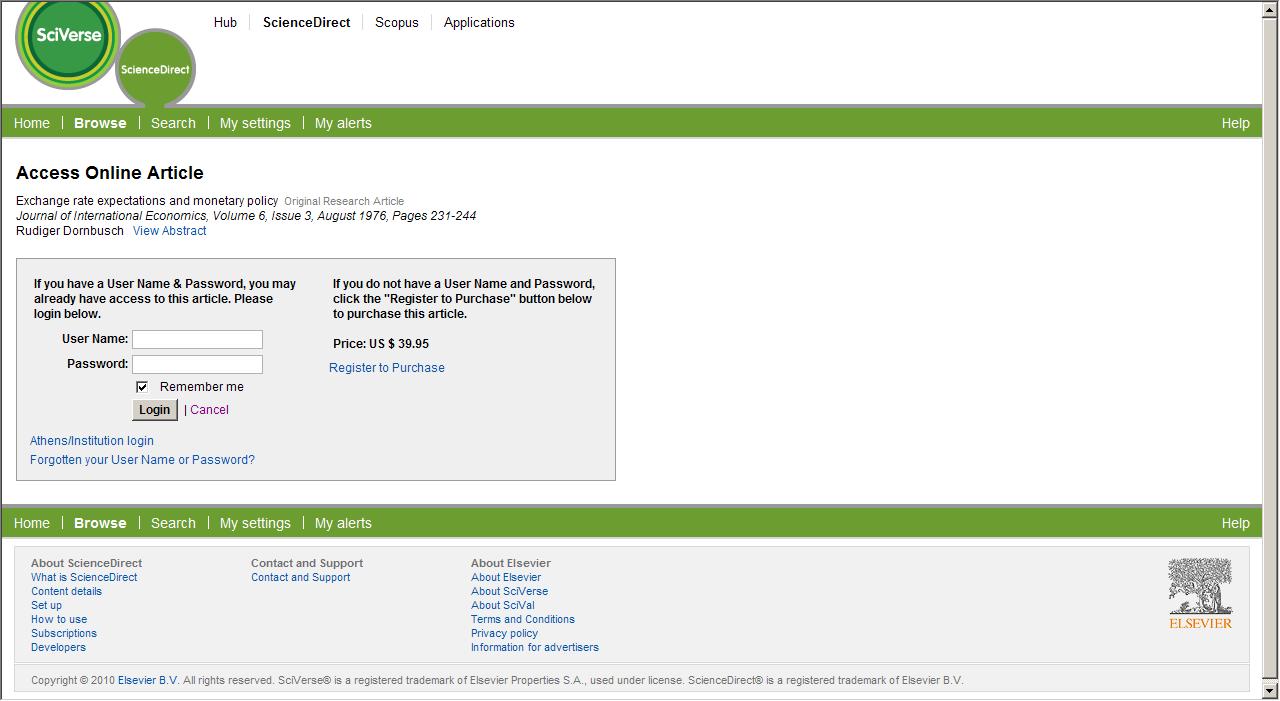Open Set up footer link

(46, 605)
